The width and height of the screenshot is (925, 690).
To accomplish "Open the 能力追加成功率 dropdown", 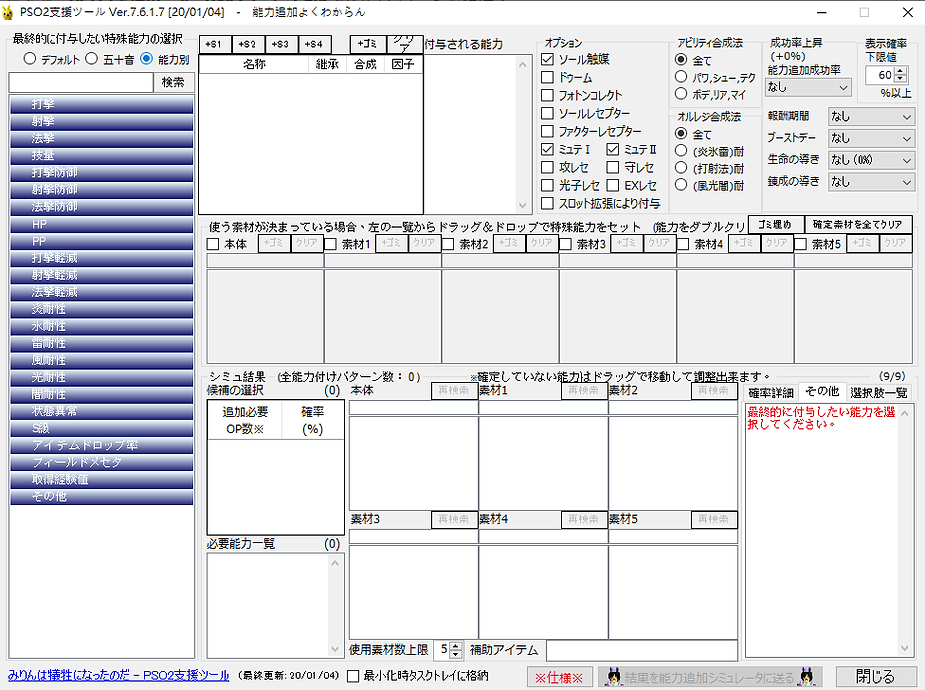I will coord(808,87).
